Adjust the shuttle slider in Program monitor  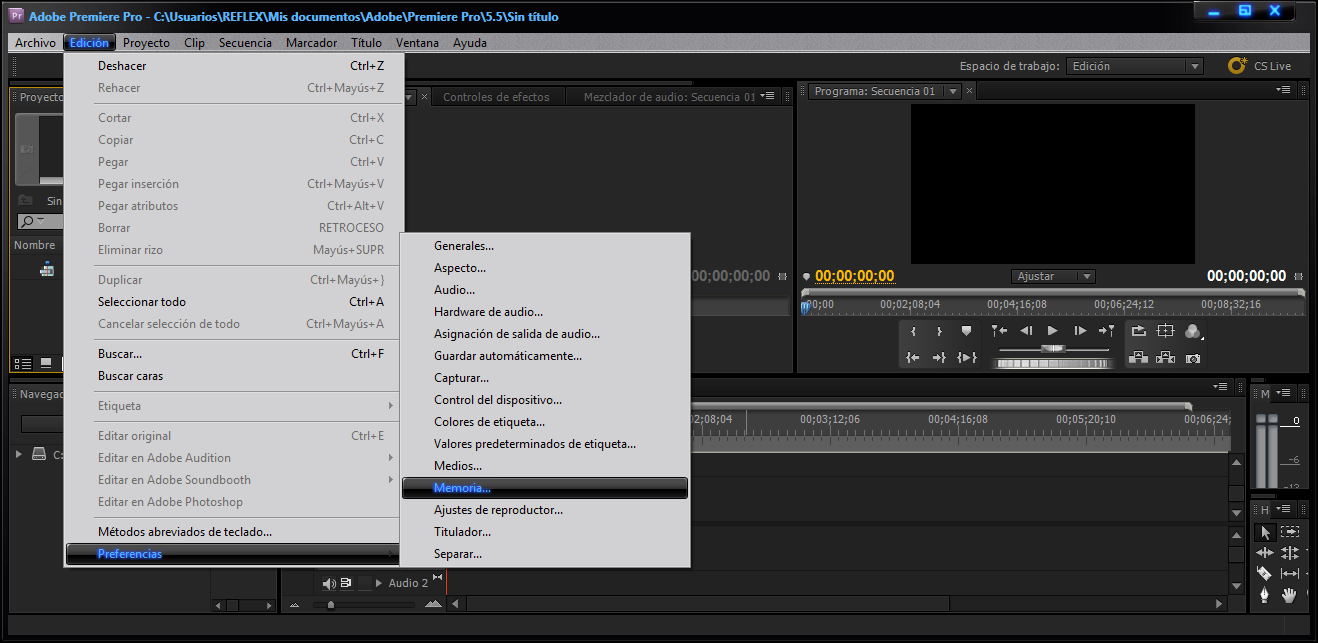point(1052,349)
